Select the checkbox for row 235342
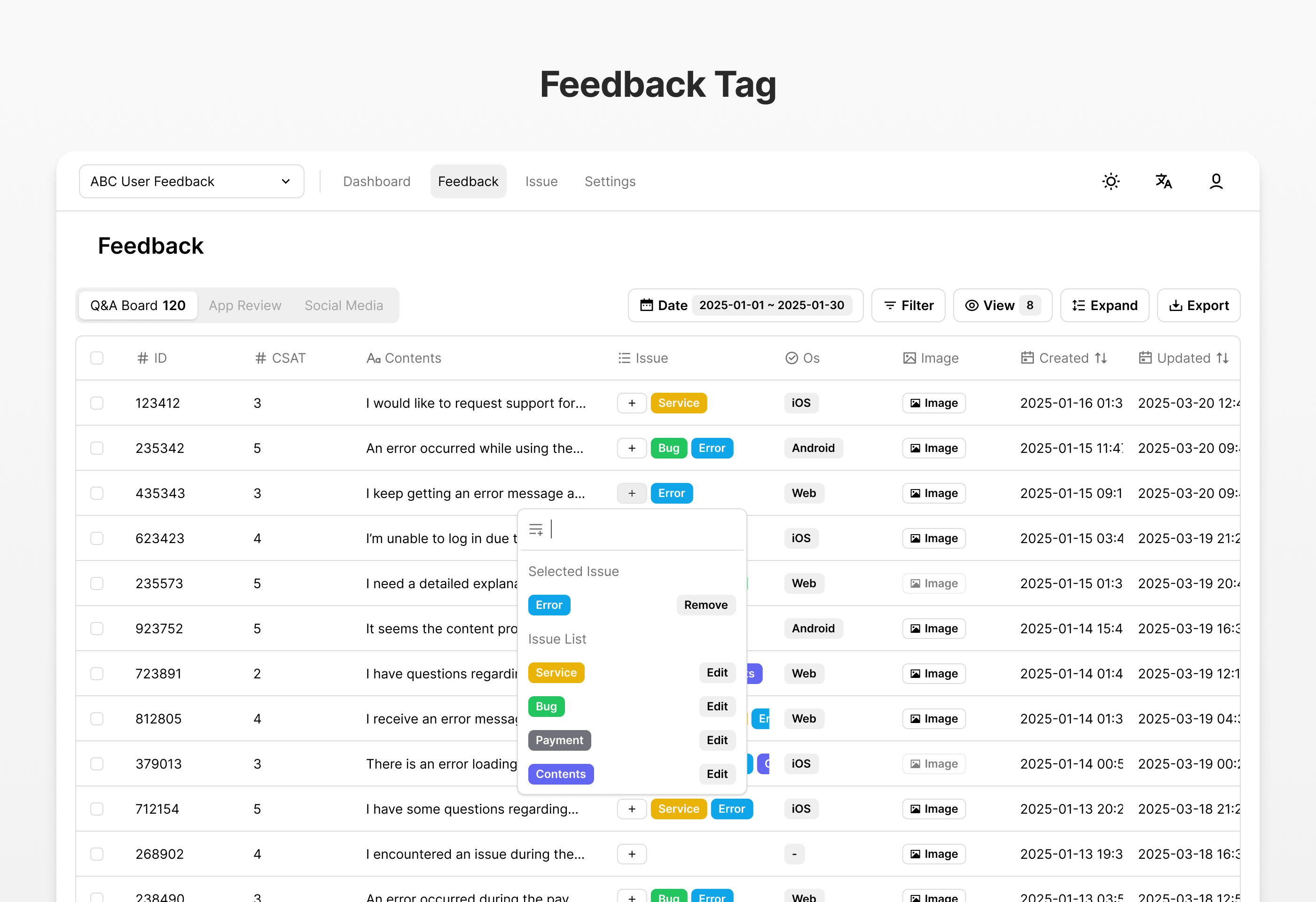 click(x=97, y=448)
